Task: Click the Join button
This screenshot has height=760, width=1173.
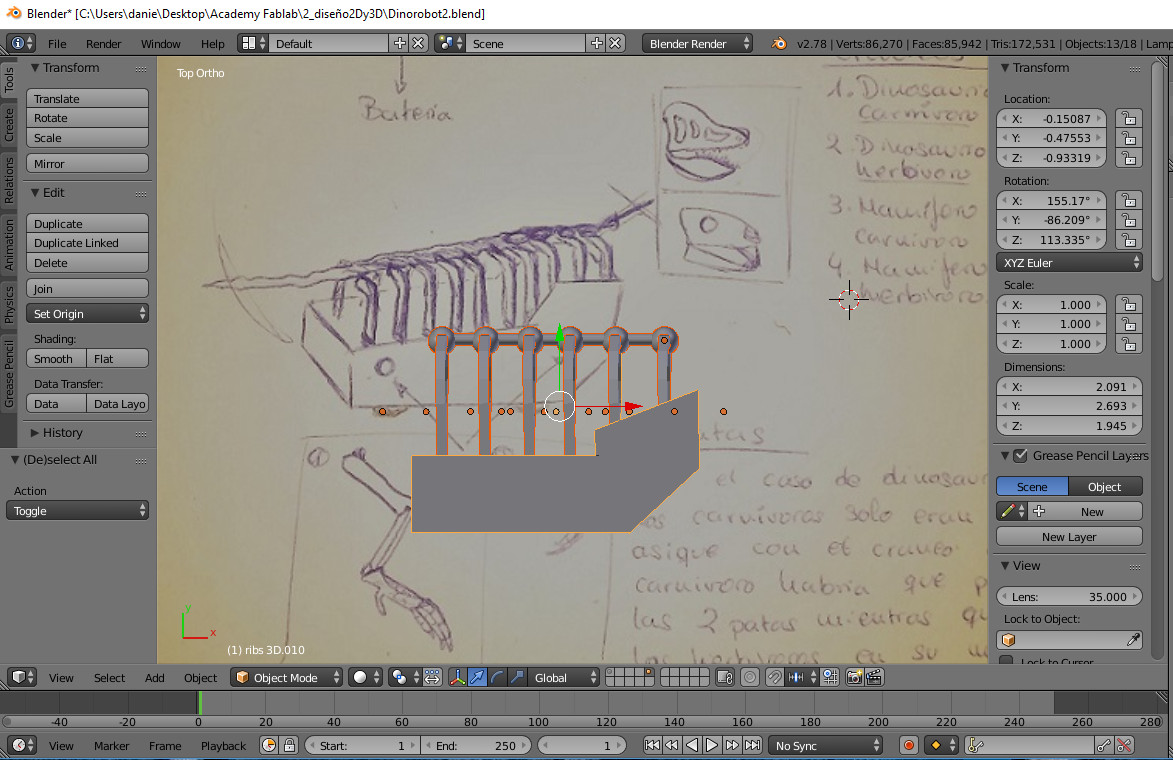Action: click(x=87, y=288)
